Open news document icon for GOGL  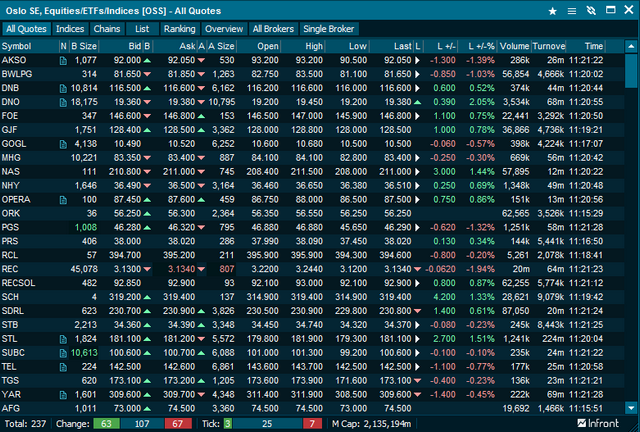click(x=63, y=144)
